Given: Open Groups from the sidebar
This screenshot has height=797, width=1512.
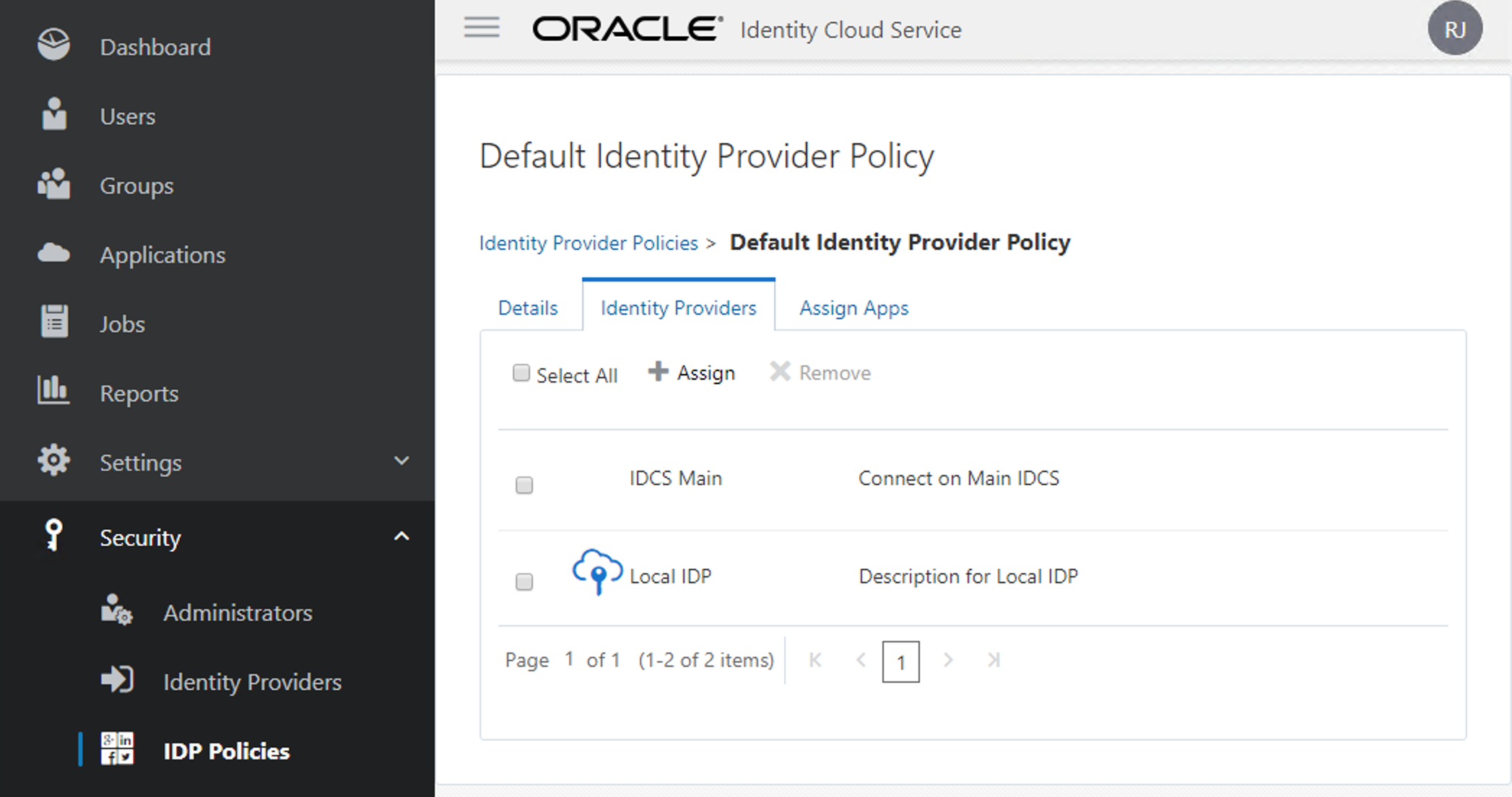Looking at the screenshot, I should [x=136, y=186].
